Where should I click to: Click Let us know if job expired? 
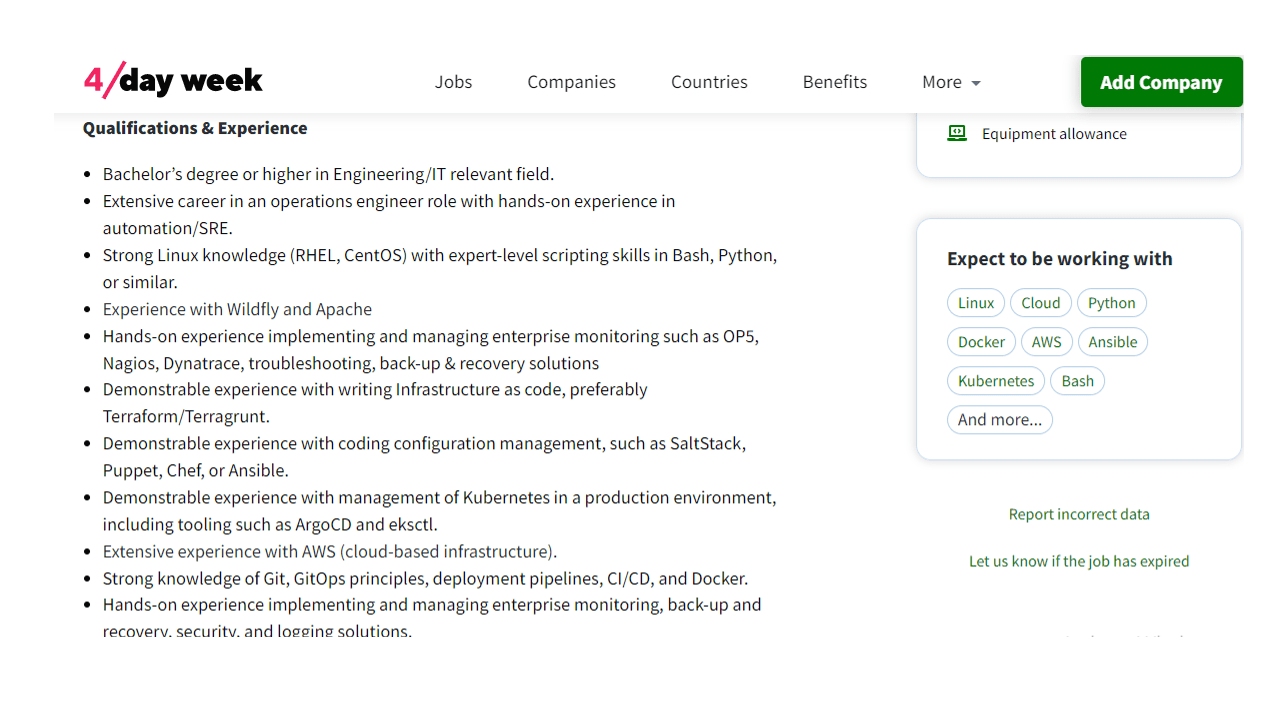click(x=1078, y=561)
